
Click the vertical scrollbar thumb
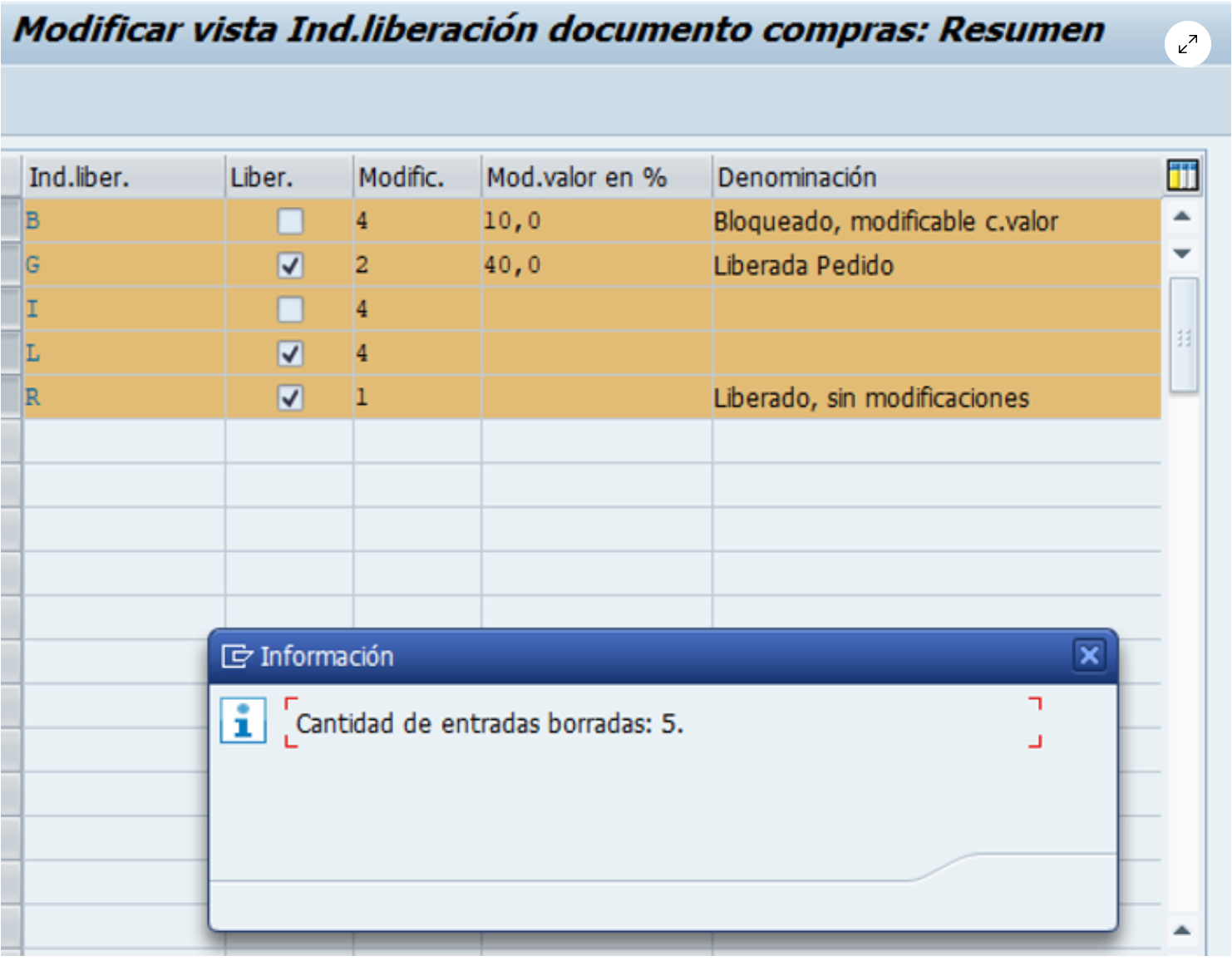[1183, 336]
